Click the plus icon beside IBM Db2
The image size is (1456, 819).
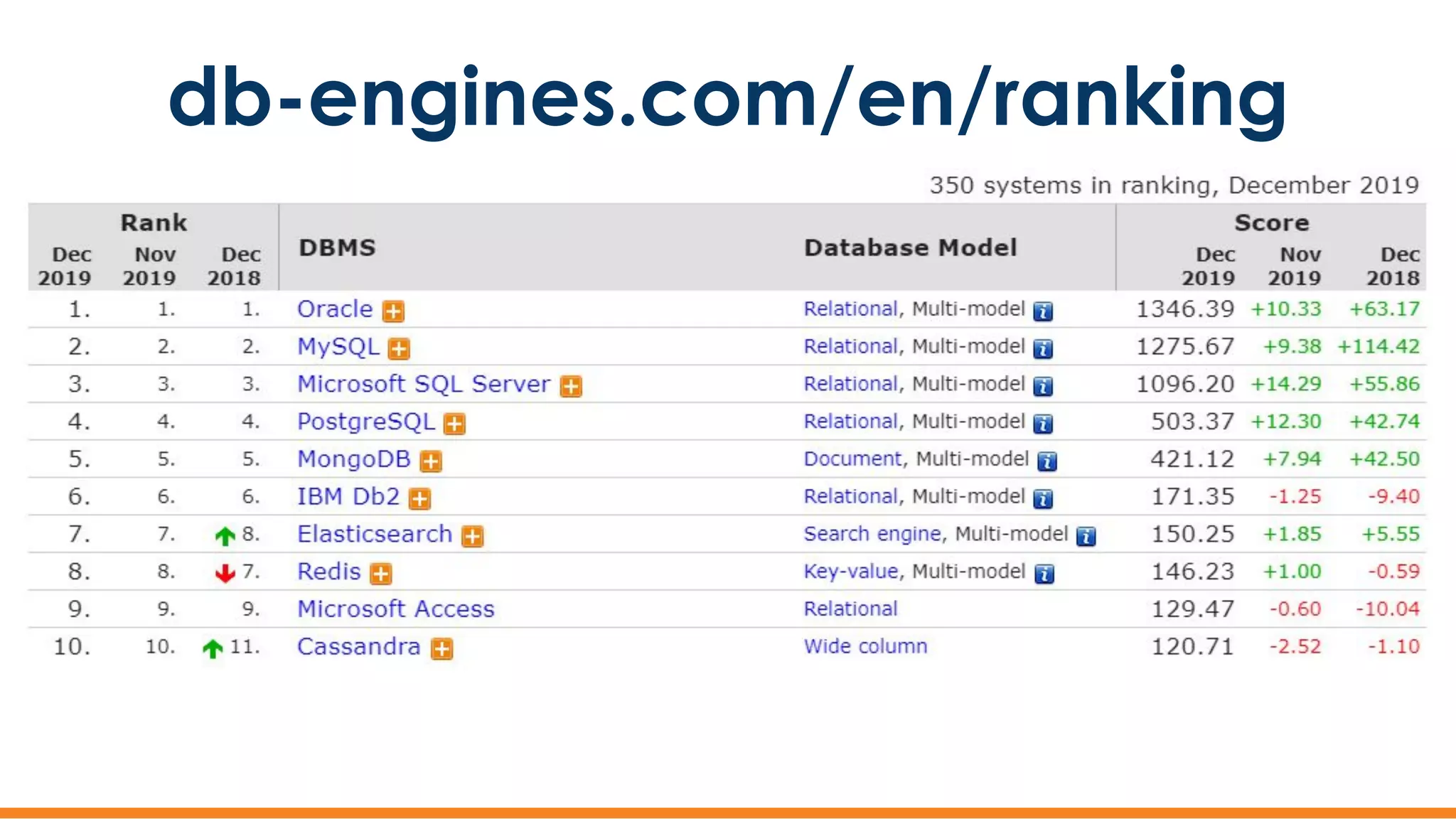pos(420,499)
